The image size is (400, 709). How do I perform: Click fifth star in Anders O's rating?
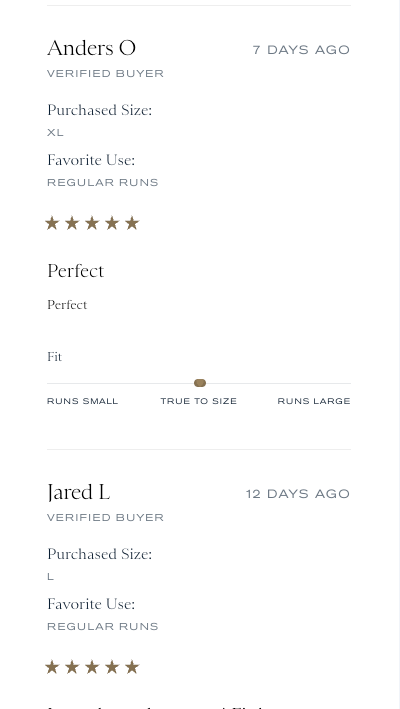click(x=132, y=223)
